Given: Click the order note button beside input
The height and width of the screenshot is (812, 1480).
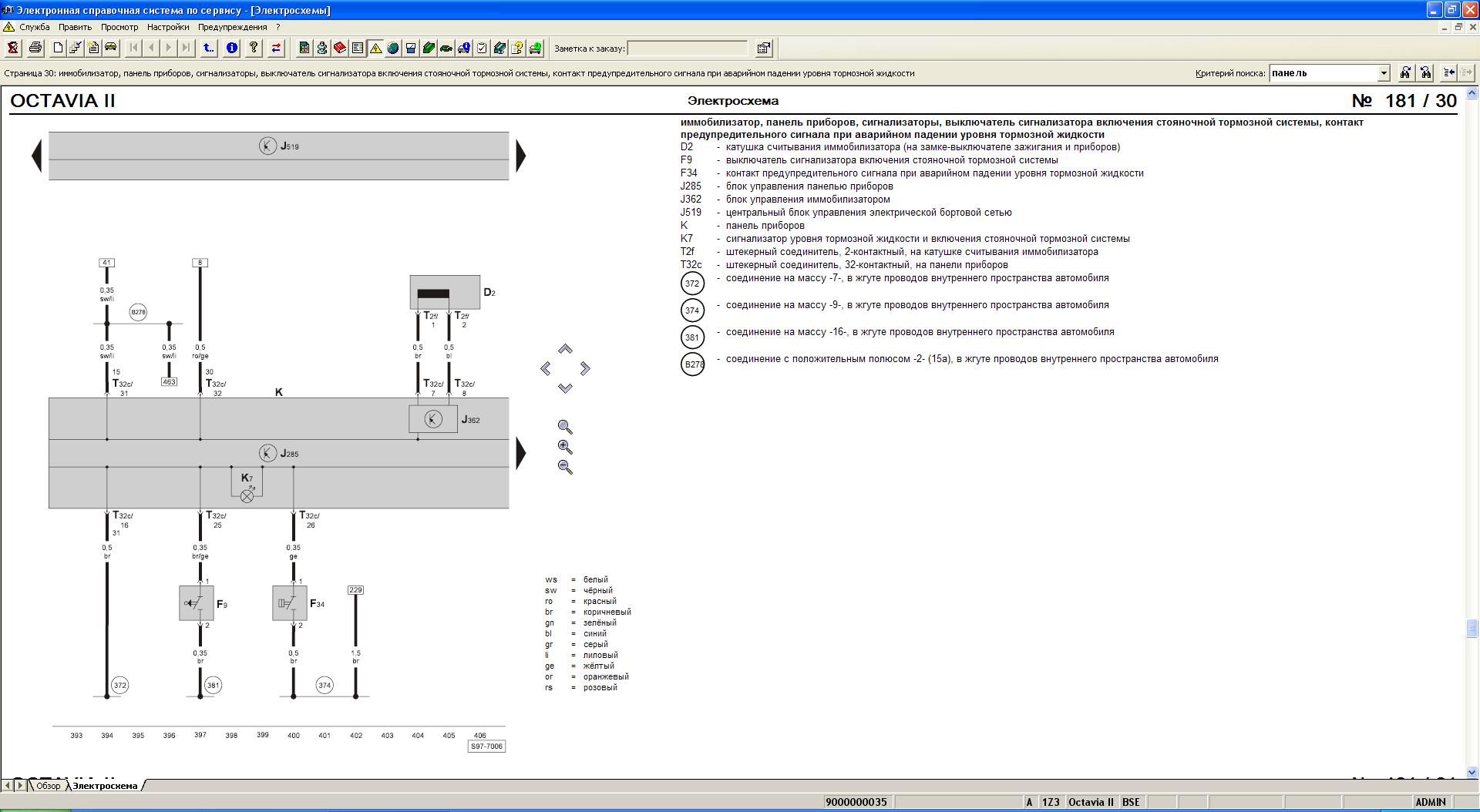Looking at the screenshot, I should pos(764,48).
